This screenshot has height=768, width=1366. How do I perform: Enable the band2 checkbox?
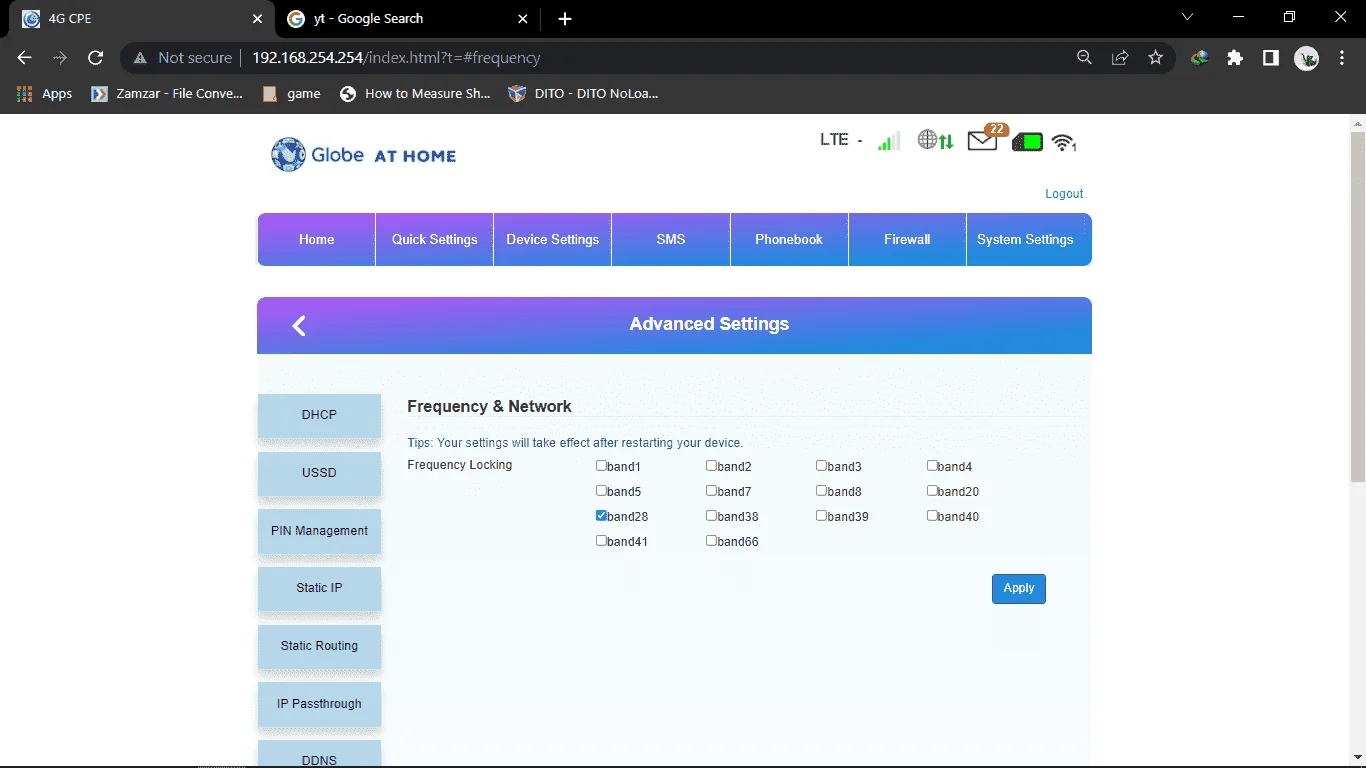point(711,465)
